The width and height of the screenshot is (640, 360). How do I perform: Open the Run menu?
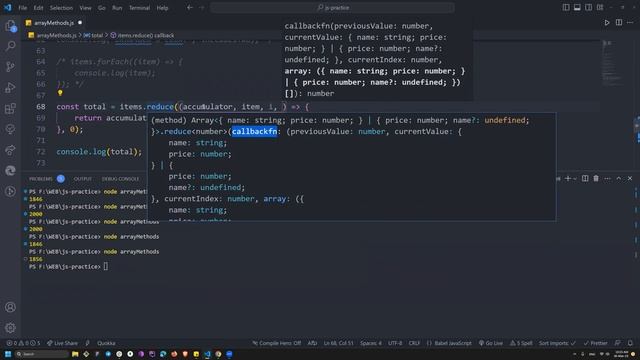[x=117, y=8]
